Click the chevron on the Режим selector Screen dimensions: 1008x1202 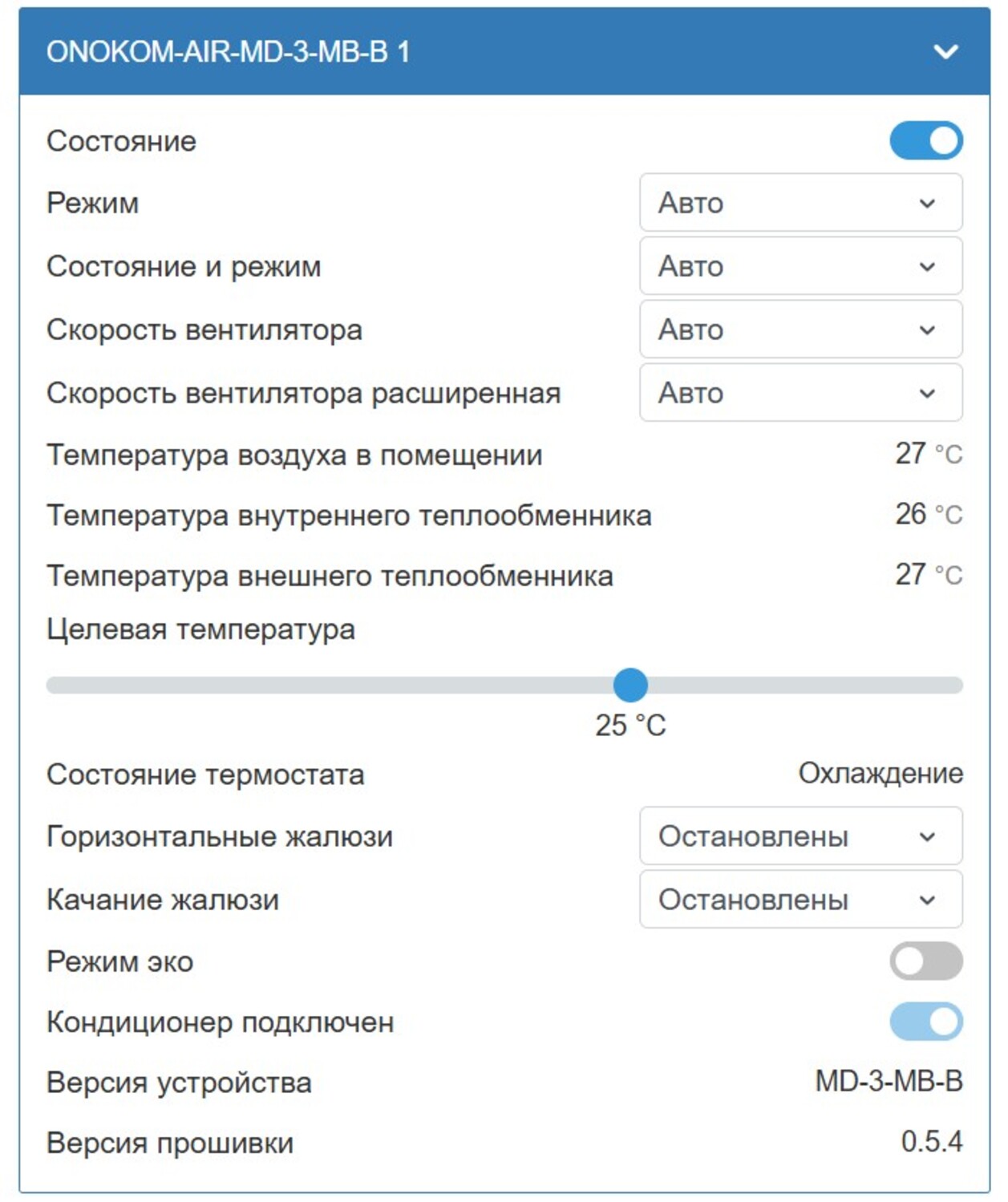(x=928, y=203)
